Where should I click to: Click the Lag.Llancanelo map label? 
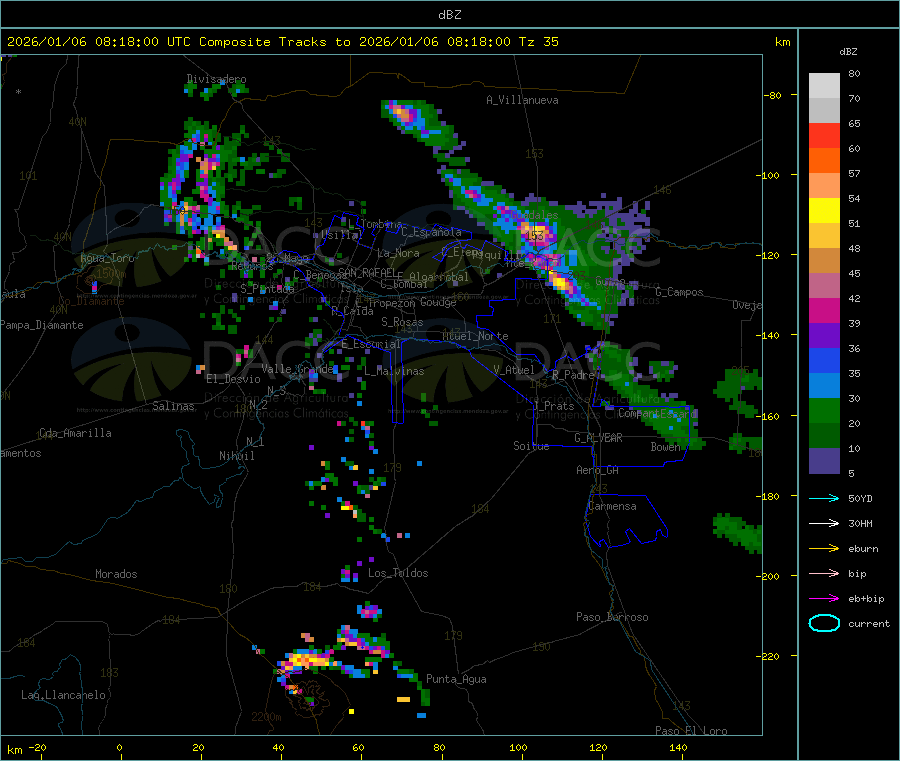[x=63, y=695]
